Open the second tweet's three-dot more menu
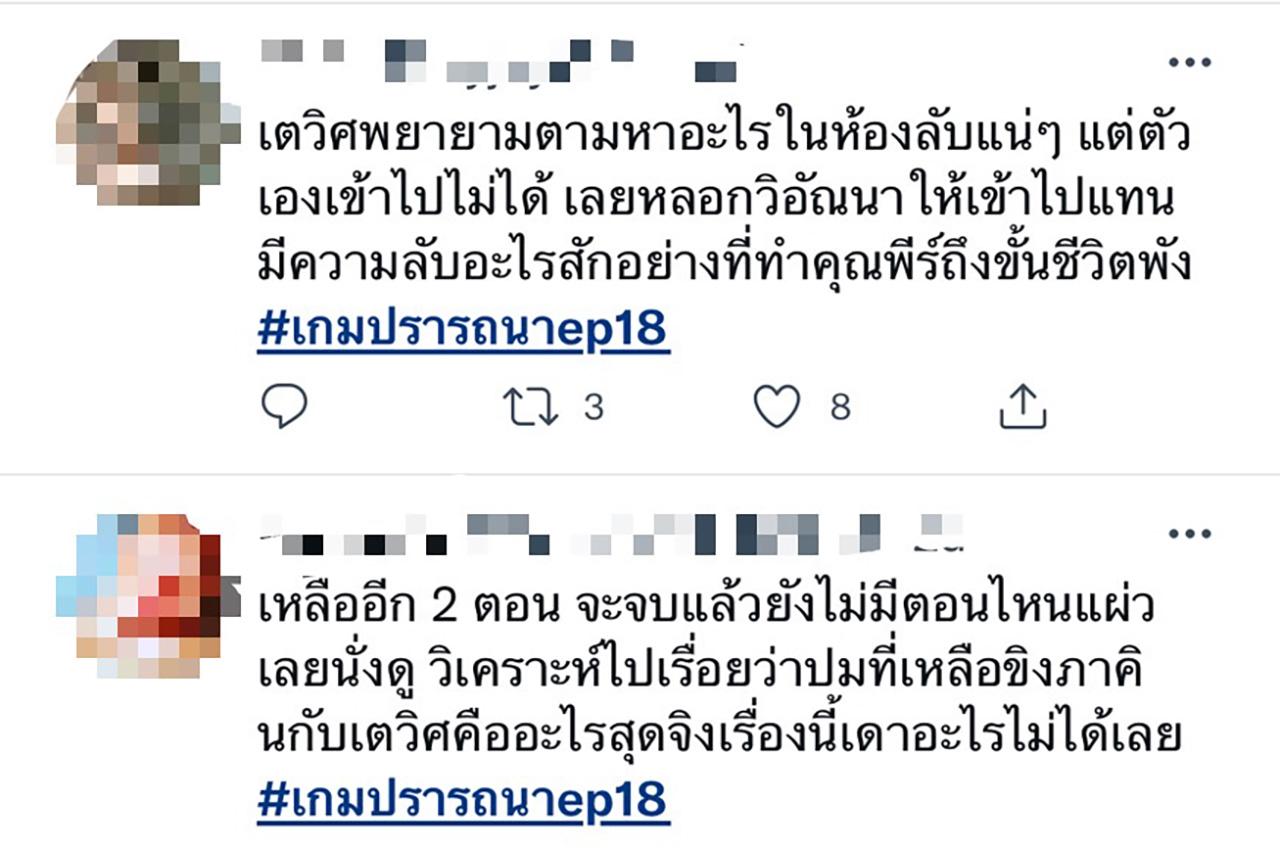1280x849 pixels. [1189, 534]
